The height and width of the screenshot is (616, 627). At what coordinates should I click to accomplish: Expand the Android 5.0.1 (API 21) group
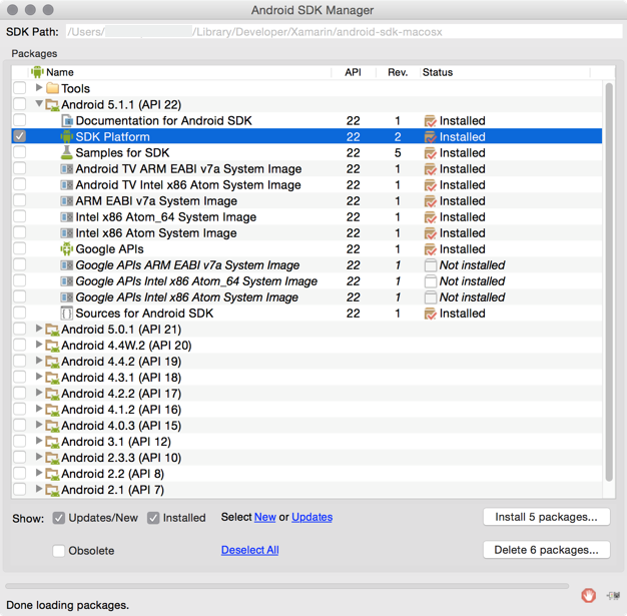point(39,328)
